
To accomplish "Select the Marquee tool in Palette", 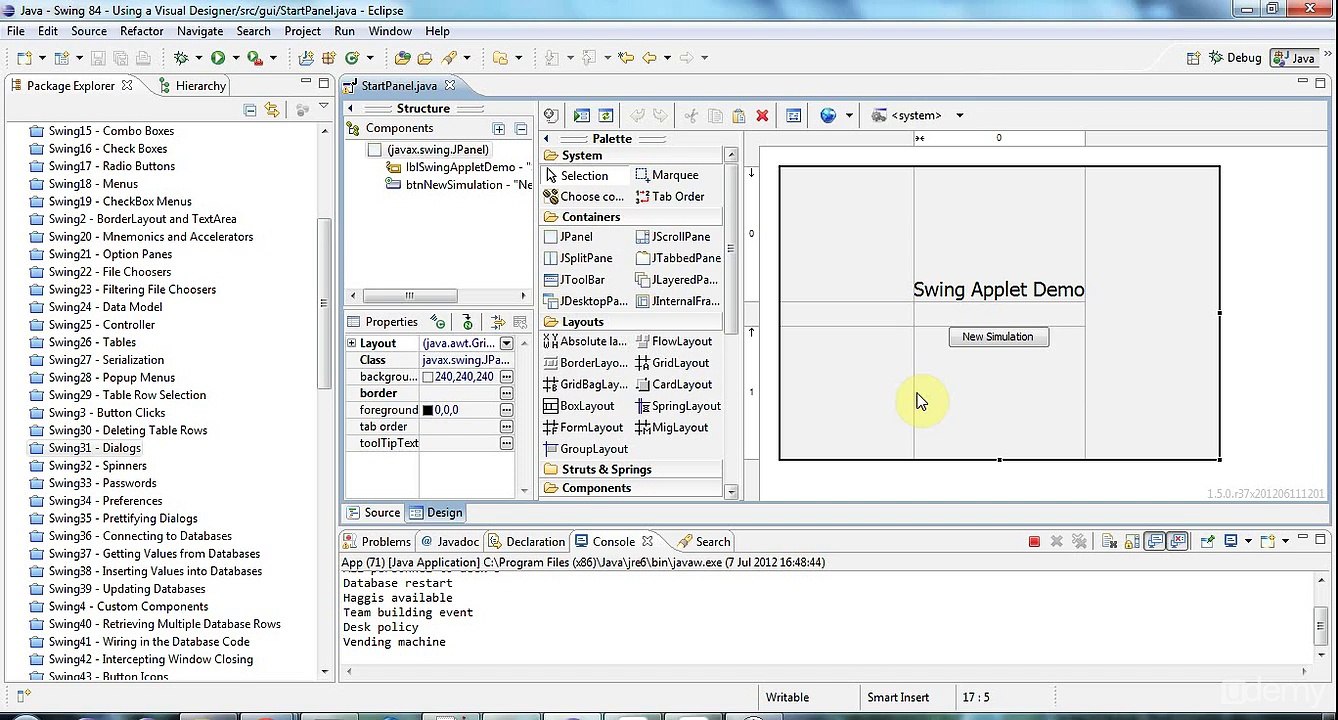I will coord(667,175).
